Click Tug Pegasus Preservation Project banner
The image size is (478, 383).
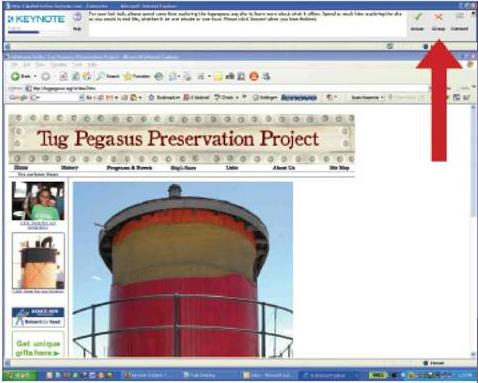(182, 139)
